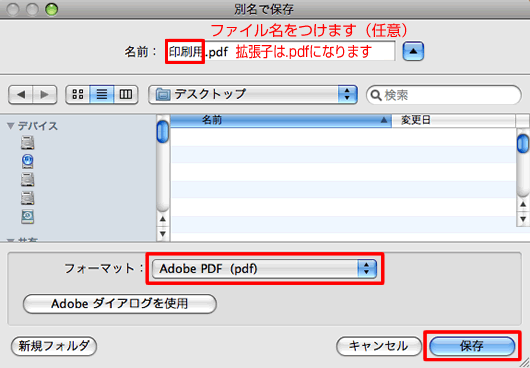Click the back navigation arrow button
The width and height of the screenshot is (530, 368).
tap(21, 94)
